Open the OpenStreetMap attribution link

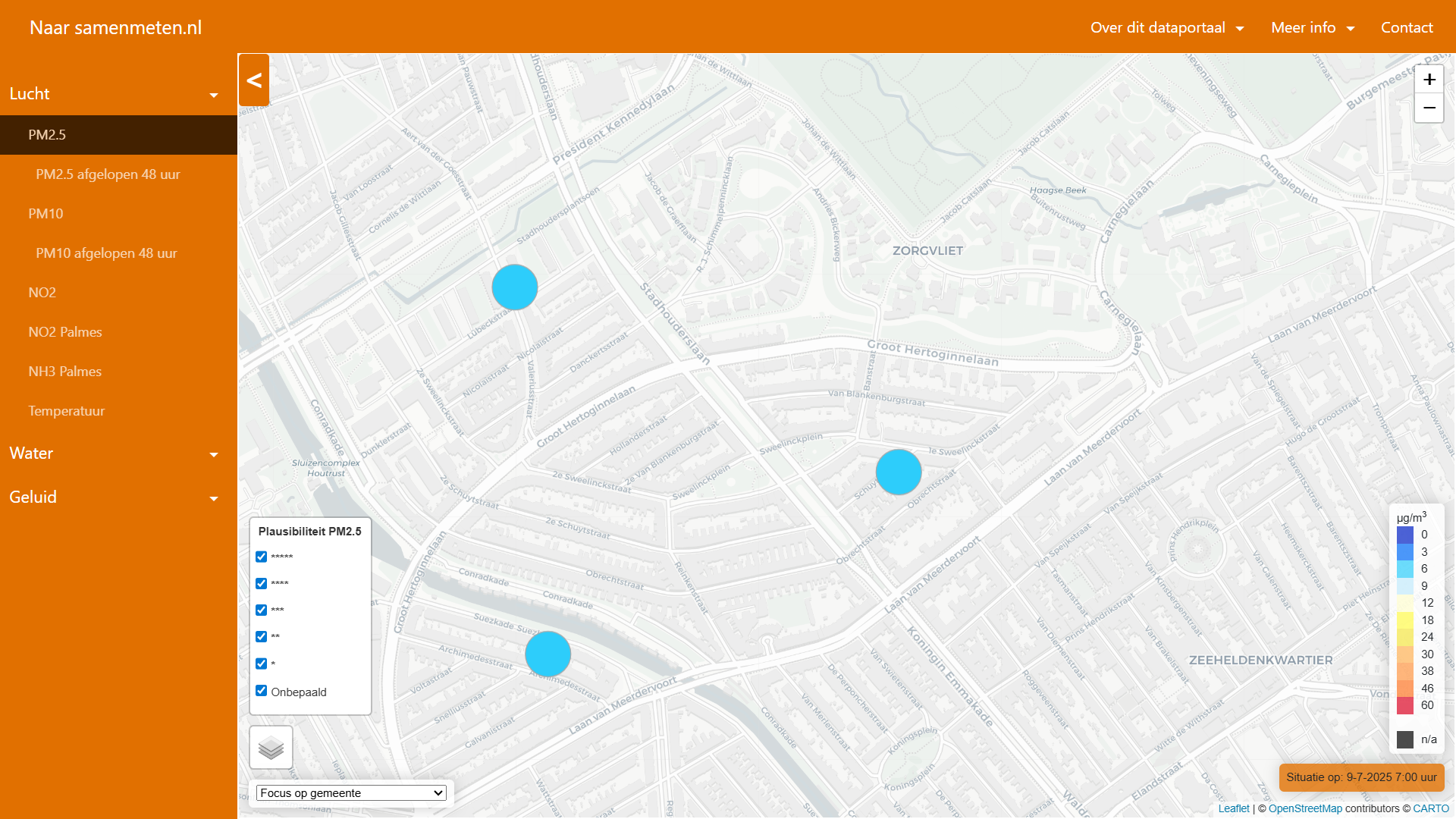(1305, 808)
